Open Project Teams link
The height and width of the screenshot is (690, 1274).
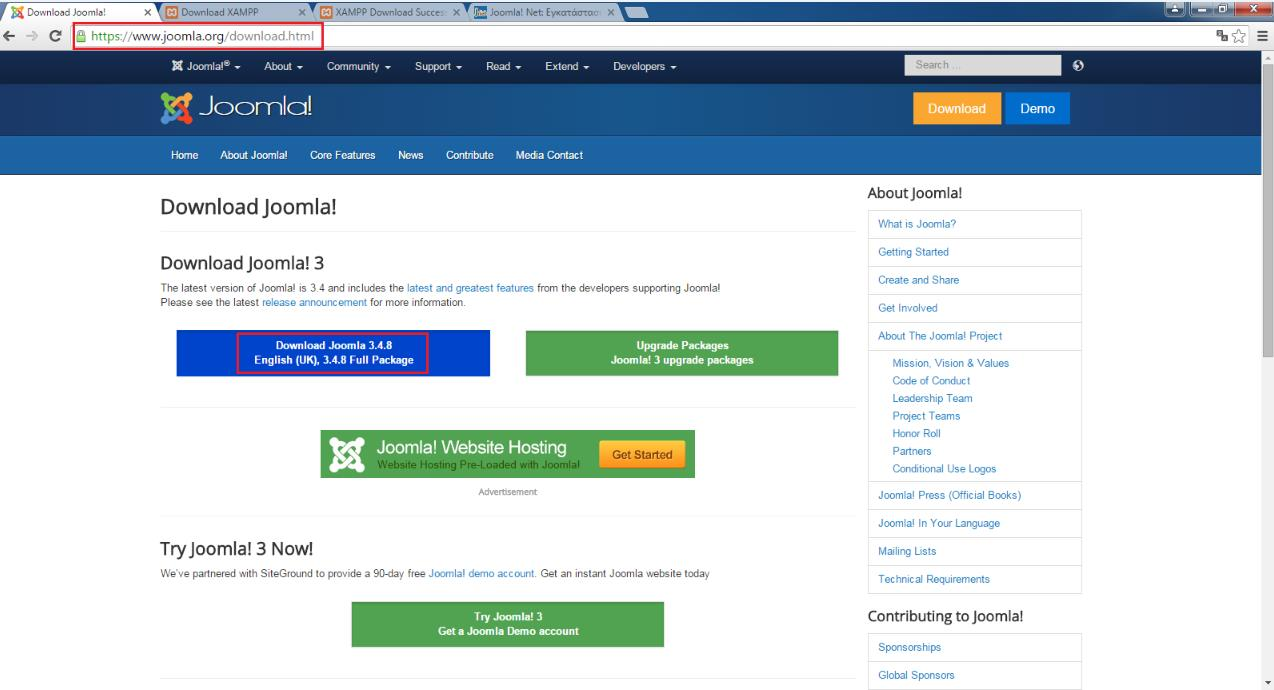[x=926, y=416]
